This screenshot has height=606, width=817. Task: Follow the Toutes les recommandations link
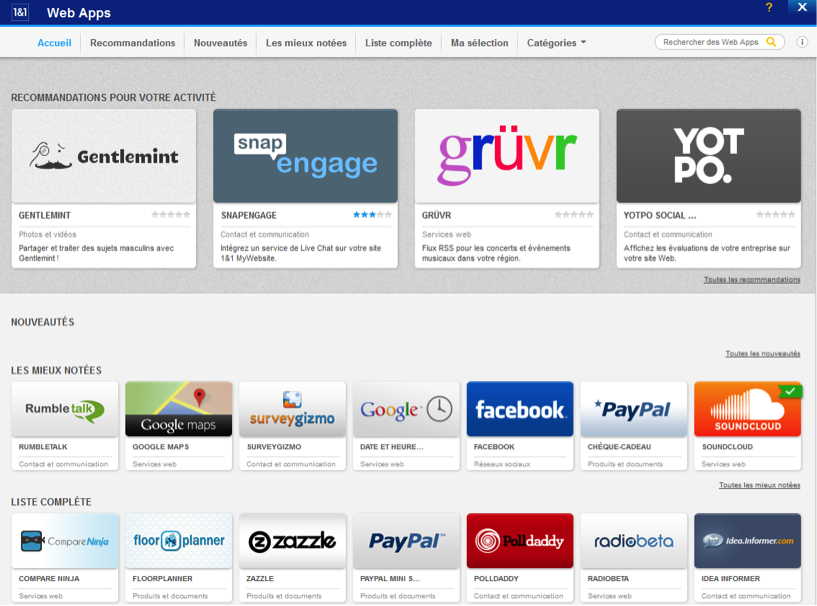[x=752, y=280]
